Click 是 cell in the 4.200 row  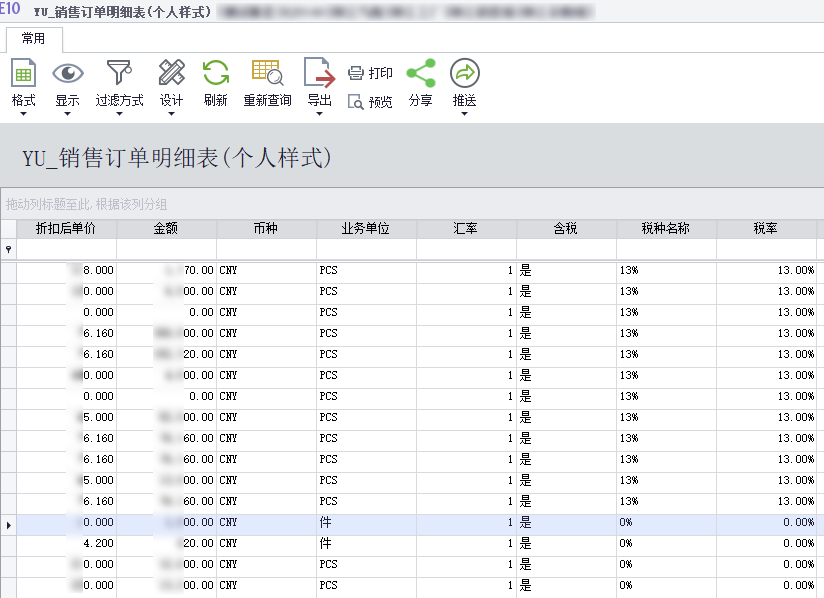coord(566,544)
